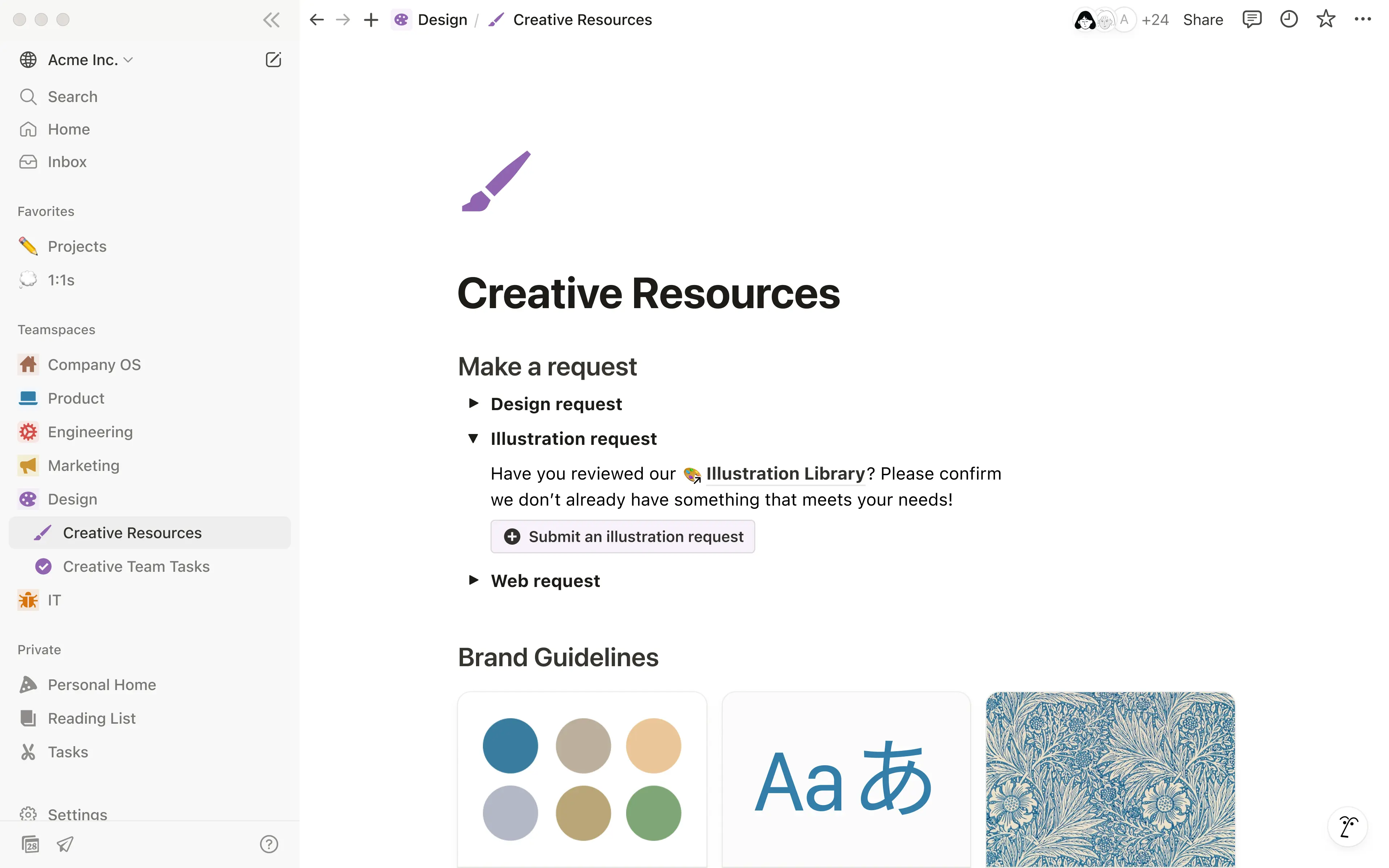
Task: Collapse the sidebar with double-chevron icon
Action: pyautogui.click(x=271, y=20)
